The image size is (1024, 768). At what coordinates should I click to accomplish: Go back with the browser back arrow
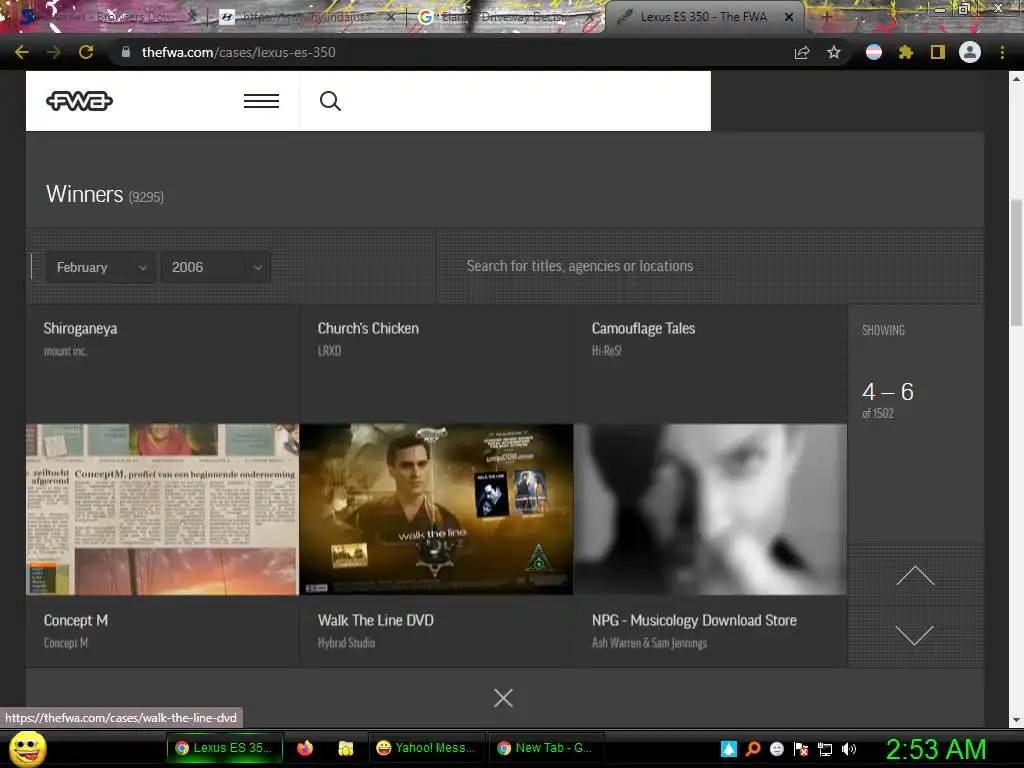pyautogui.click(x=22, y=52)
